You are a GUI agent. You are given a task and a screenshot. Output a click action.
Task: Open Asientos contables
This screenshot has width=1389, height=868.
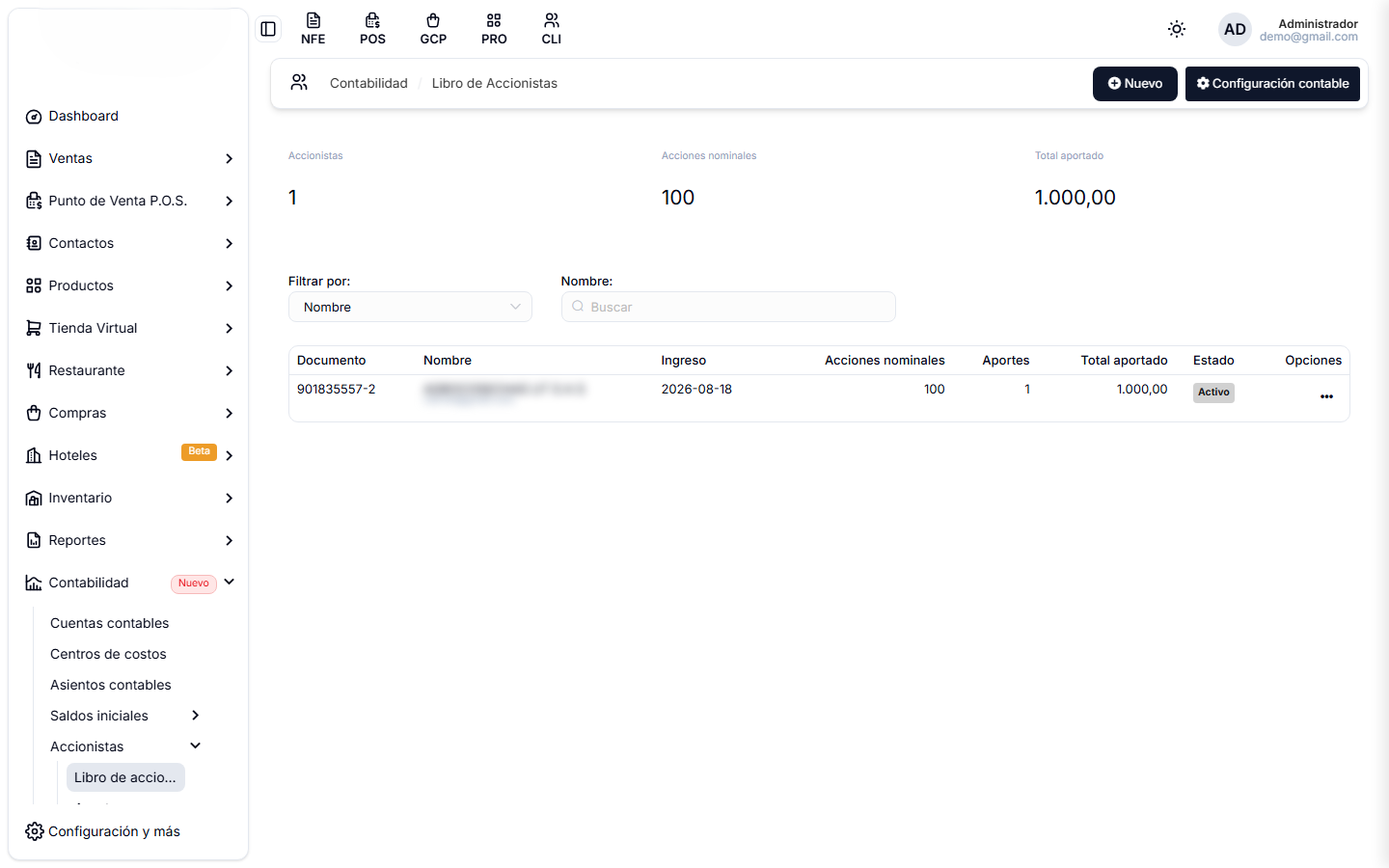point(111,685)
